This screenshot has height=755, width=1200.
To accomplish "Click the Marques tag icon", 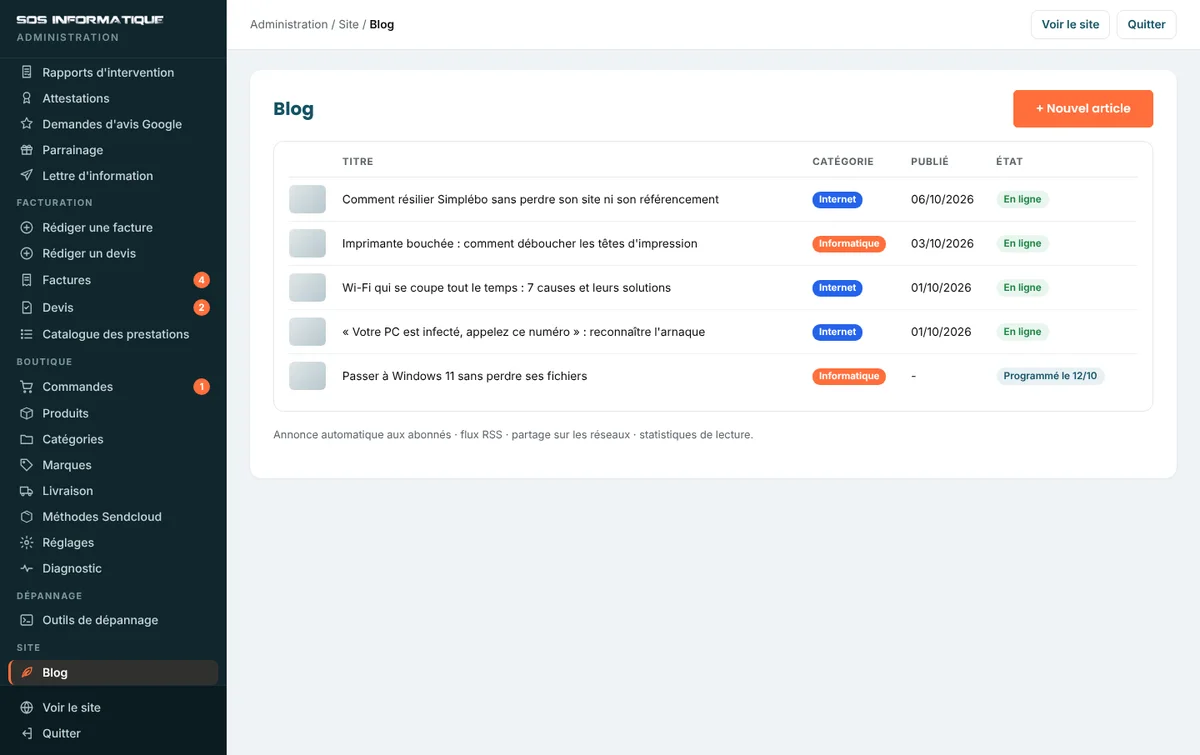I will 27,465.
